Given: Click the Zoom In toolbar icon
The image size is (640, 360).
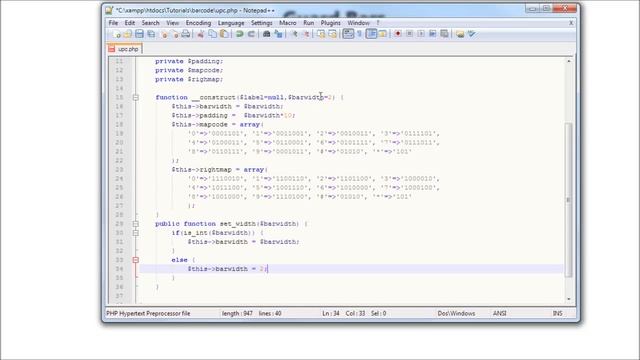Looking at the screenshot, I should click(294, 34).
